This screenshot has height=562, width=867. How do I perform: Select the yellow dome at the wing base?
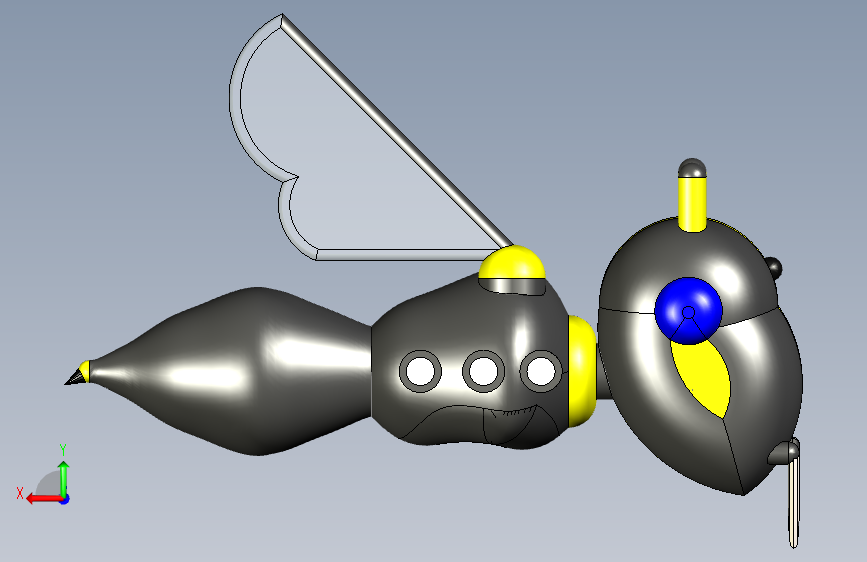(x=512, y=262)
